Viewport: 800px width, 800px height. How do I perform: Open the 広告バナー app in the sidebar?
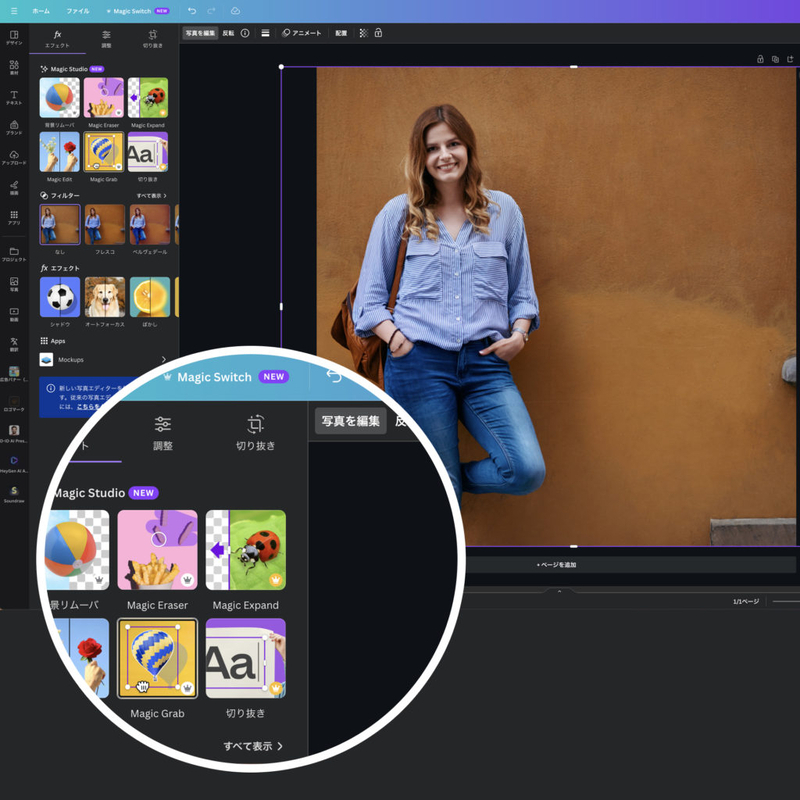point(14,374)
